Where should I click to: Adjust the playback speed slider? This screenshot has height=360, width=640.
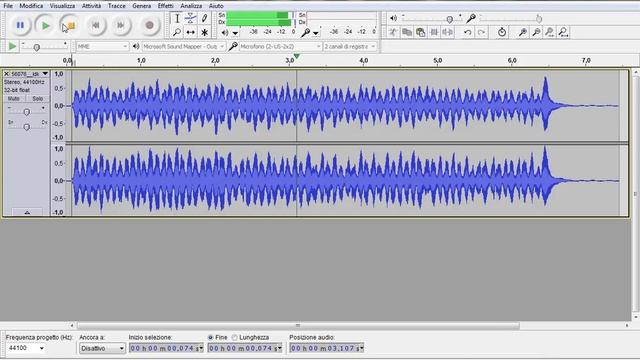(37, 47)
